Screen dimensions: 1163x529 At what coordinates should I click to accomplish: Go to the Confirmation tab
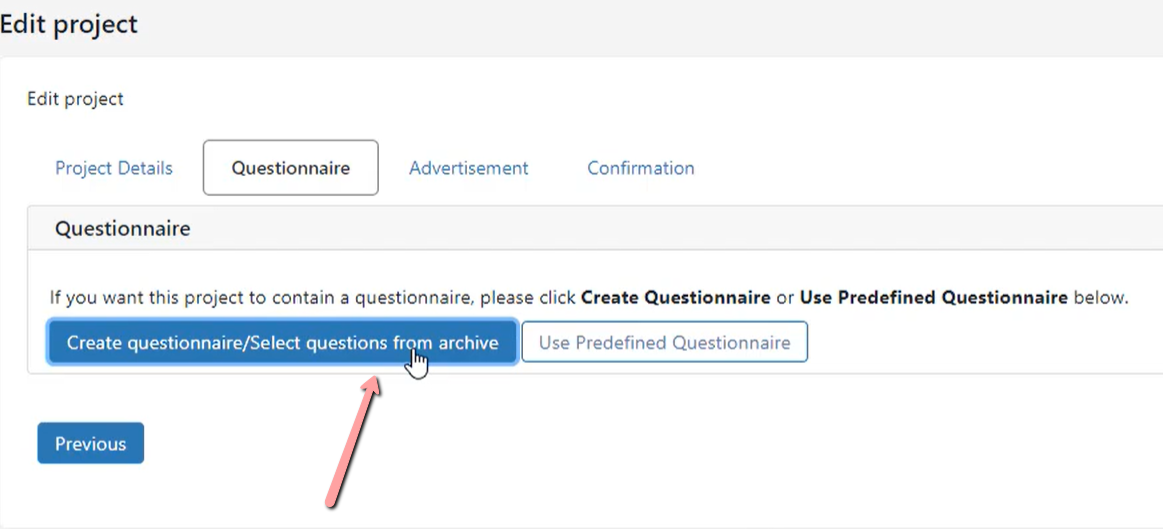pyautogui.click(x=641, y=168)
